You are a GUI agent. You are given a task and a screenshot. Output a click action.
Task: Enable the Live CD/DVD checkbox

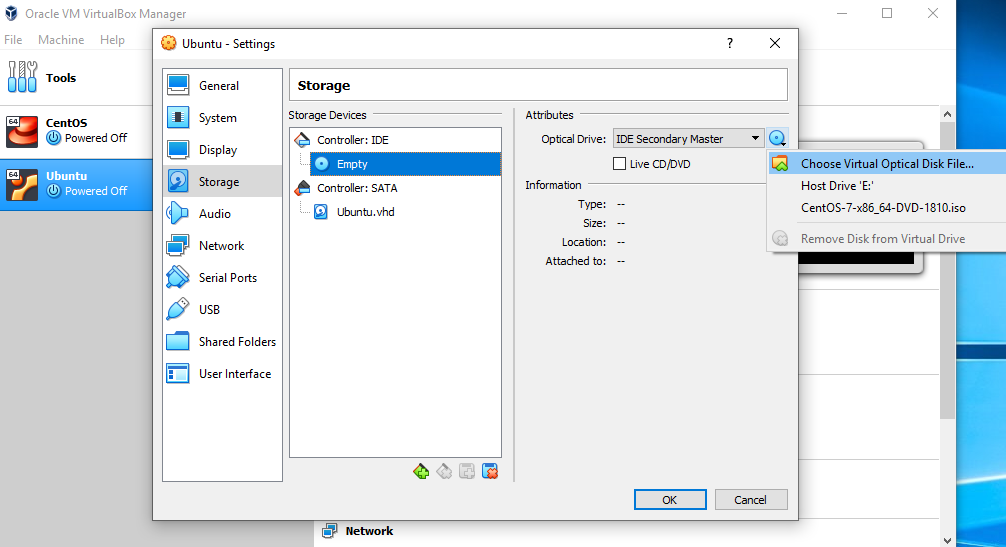(619, 164)
